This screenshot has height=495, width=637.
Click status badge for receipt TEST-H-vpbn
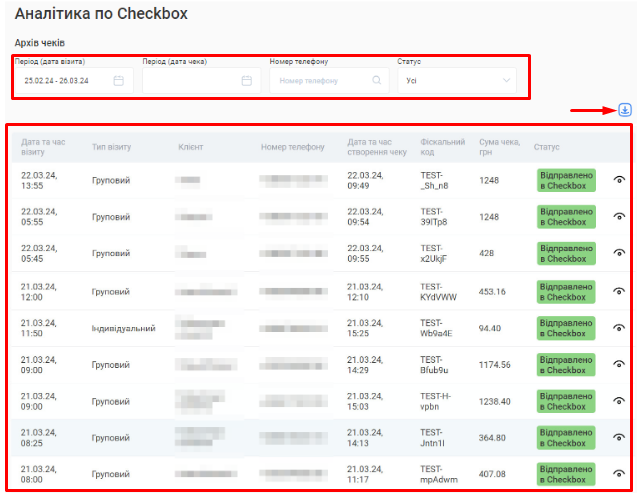(x=566, y=401)
